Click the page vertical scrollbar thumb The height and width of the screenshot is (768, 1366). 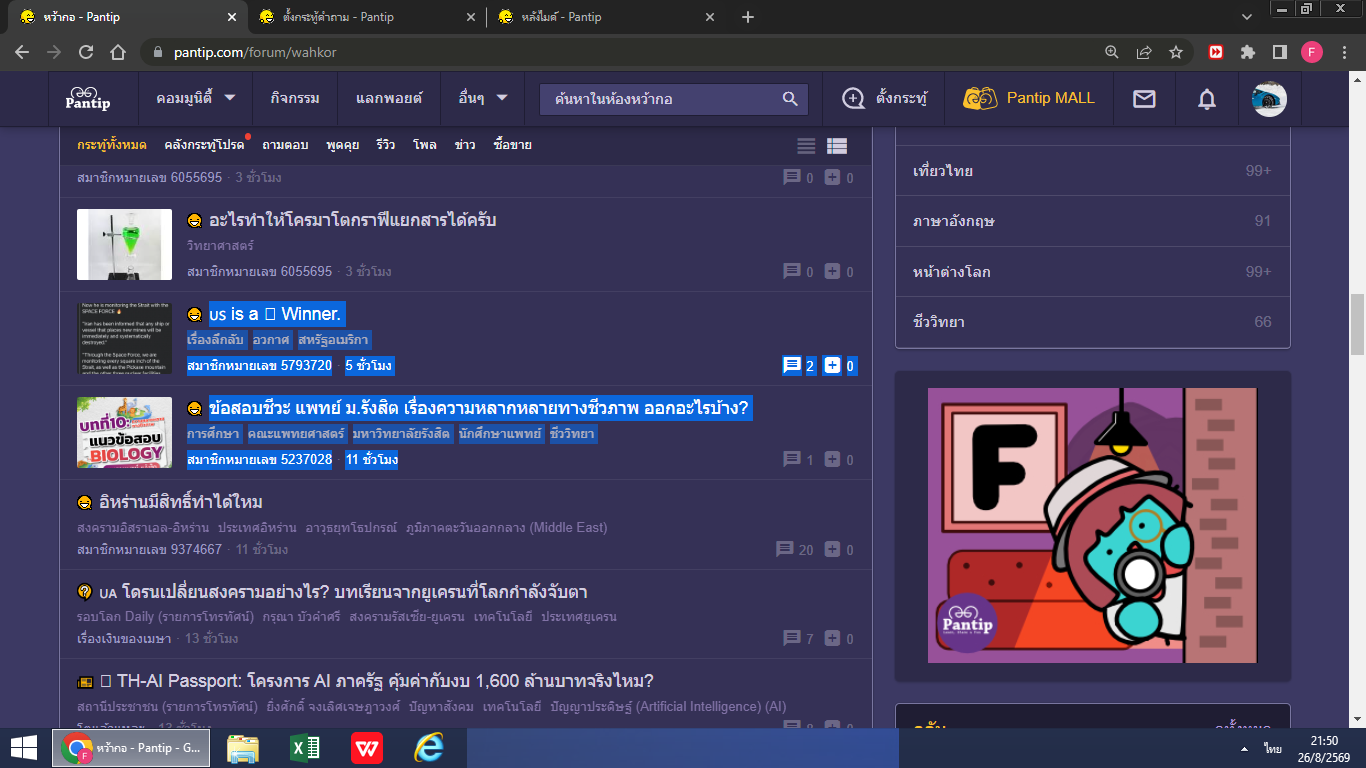pos(1357,324)
